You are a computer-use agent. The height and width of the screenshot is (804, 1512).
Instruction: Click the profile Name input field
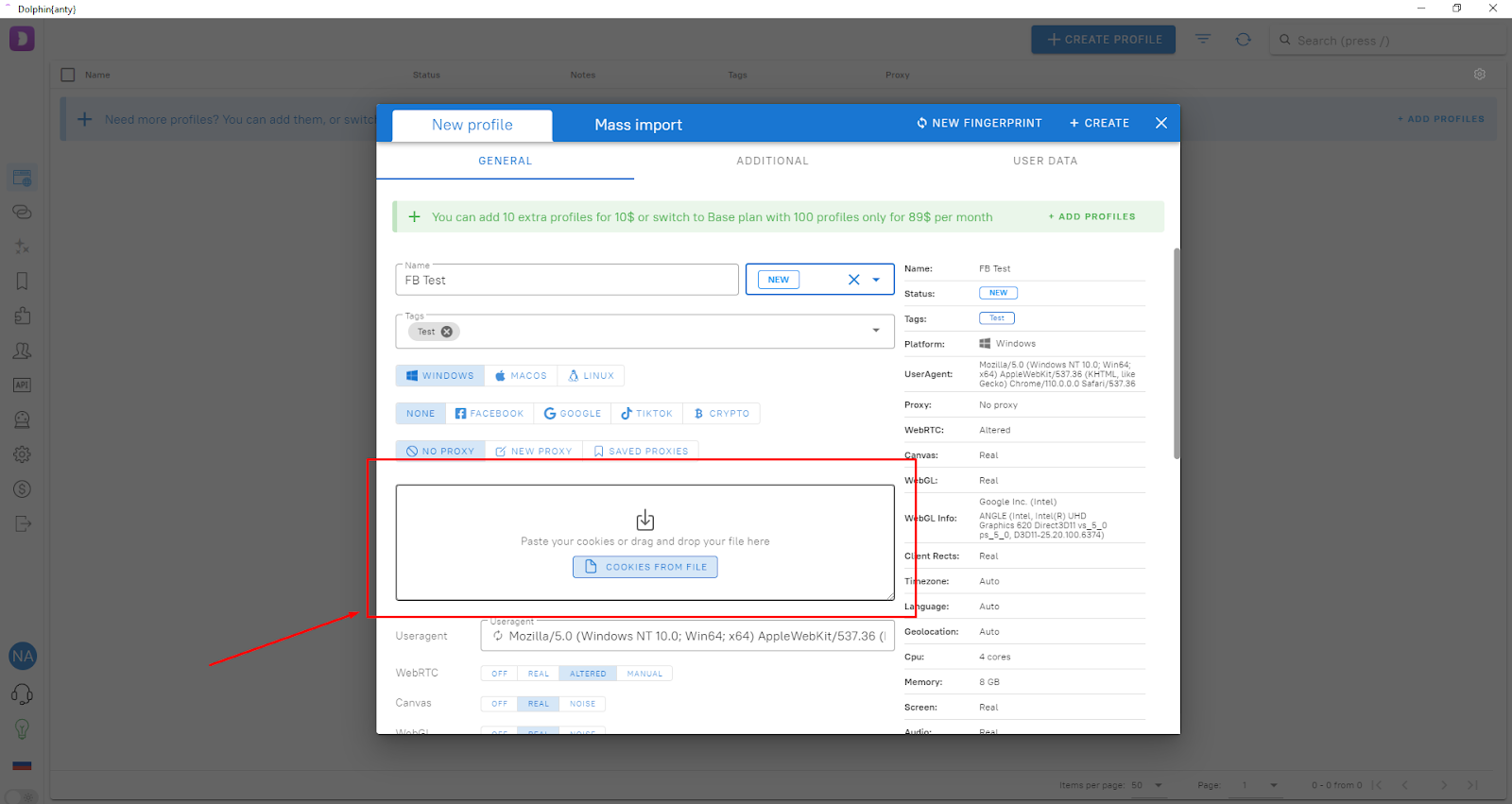(x=567, y=280)
